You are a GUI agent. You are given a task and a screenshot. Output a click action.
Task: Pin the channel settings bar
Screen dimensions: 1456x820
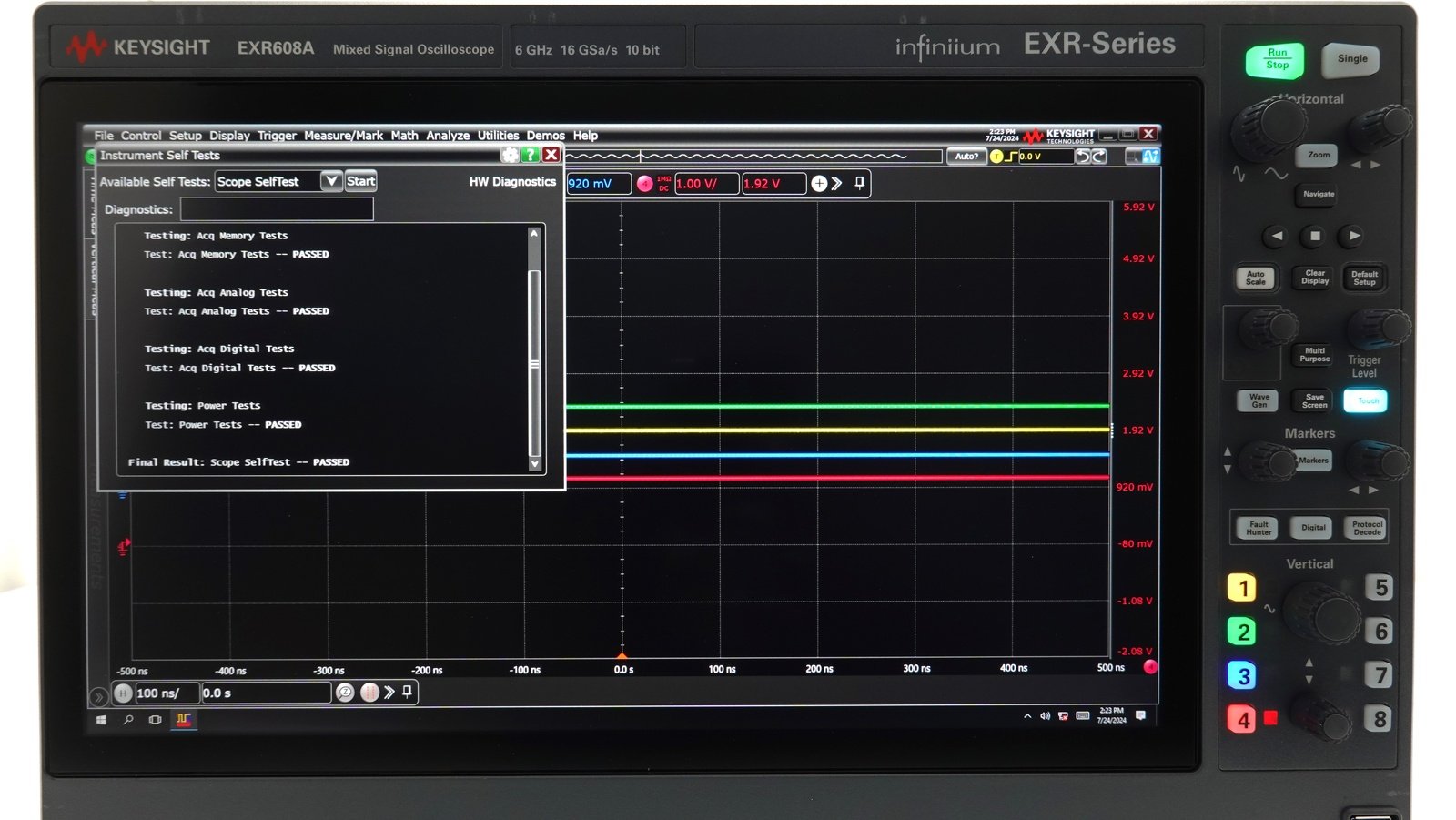(x=860, y=183)
